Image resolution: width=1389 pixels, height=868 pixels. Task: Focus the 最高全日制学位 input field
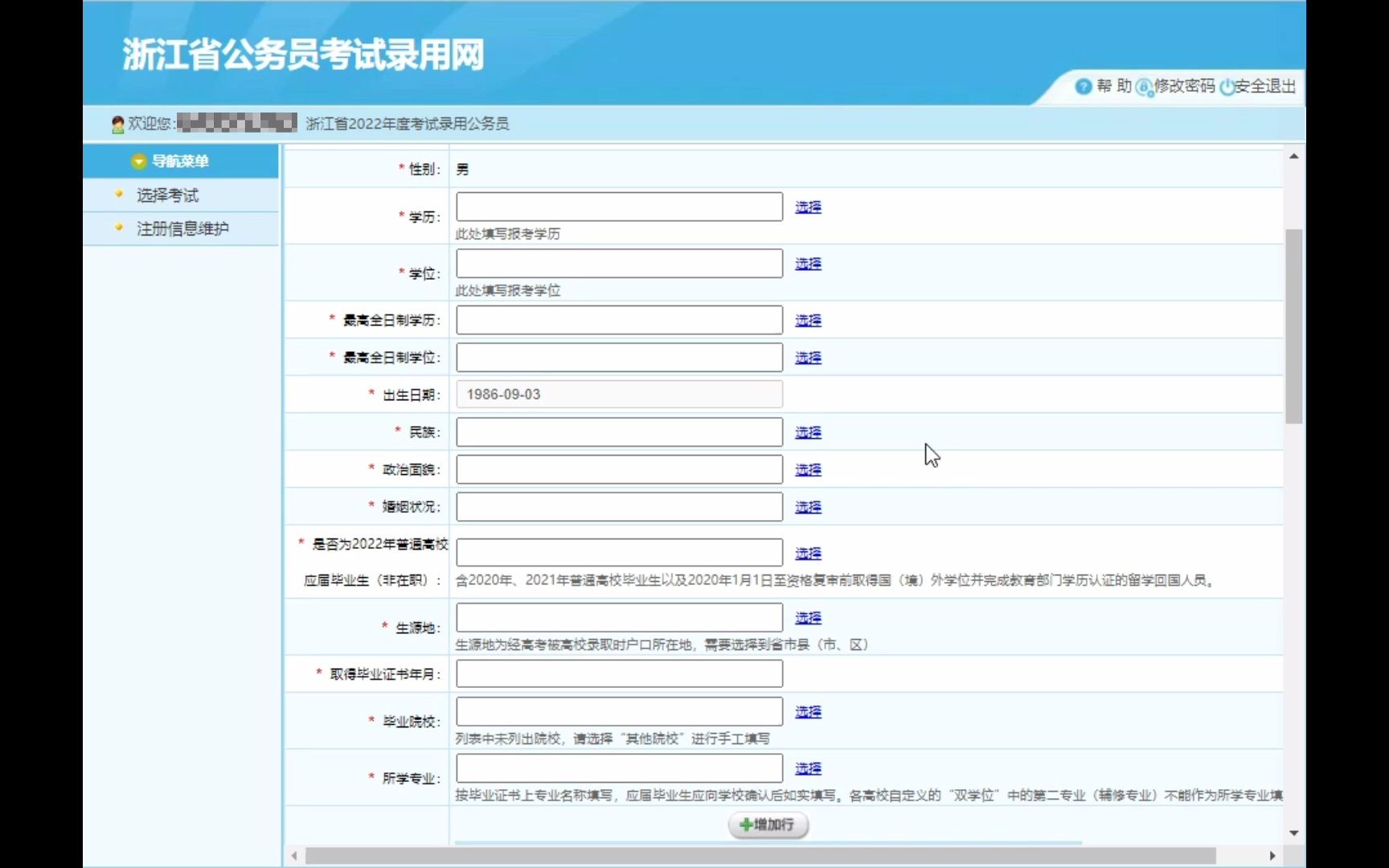(619, 357)
